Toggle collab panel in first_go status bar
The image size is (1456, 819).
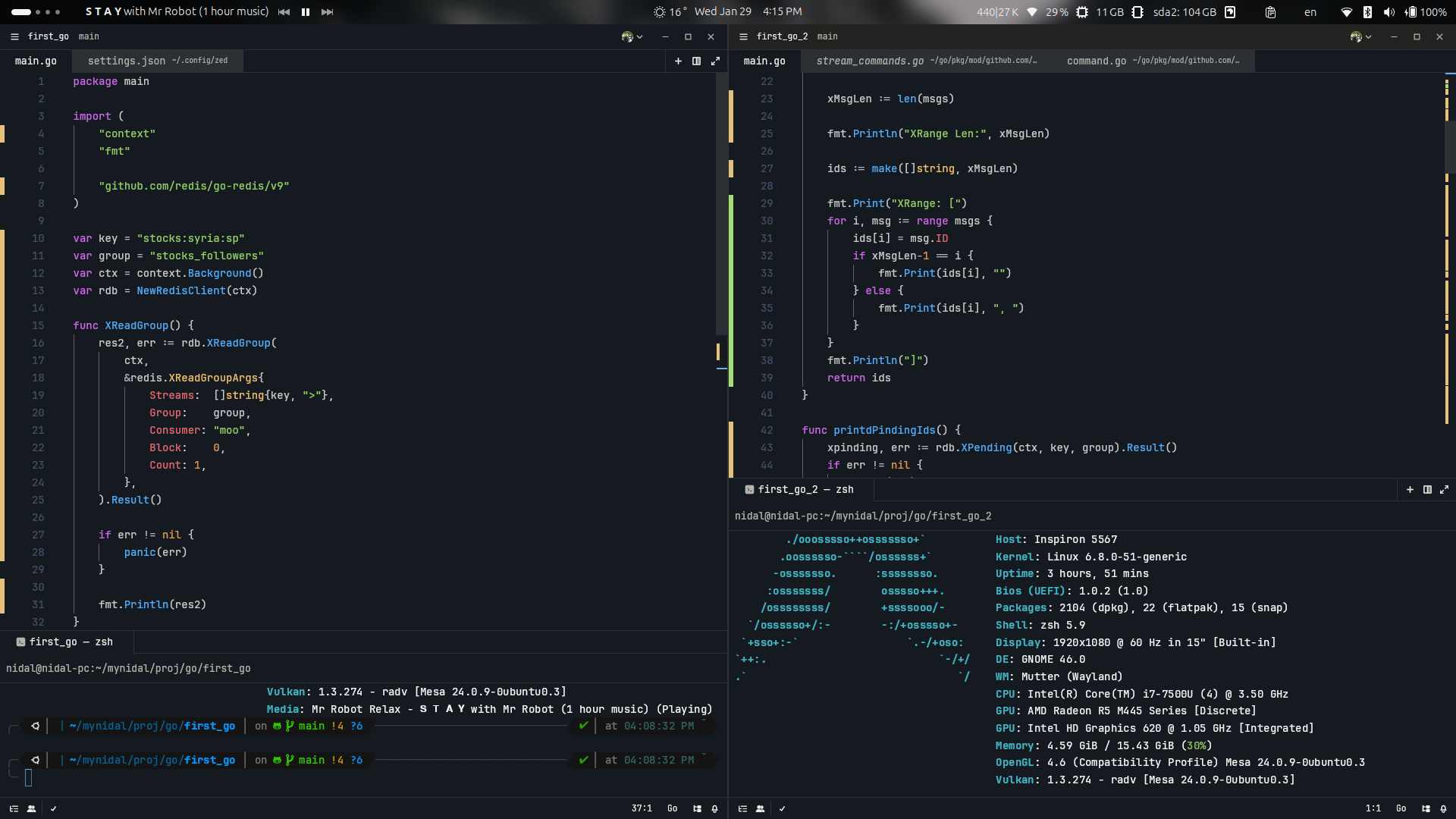tap(31, 809)
